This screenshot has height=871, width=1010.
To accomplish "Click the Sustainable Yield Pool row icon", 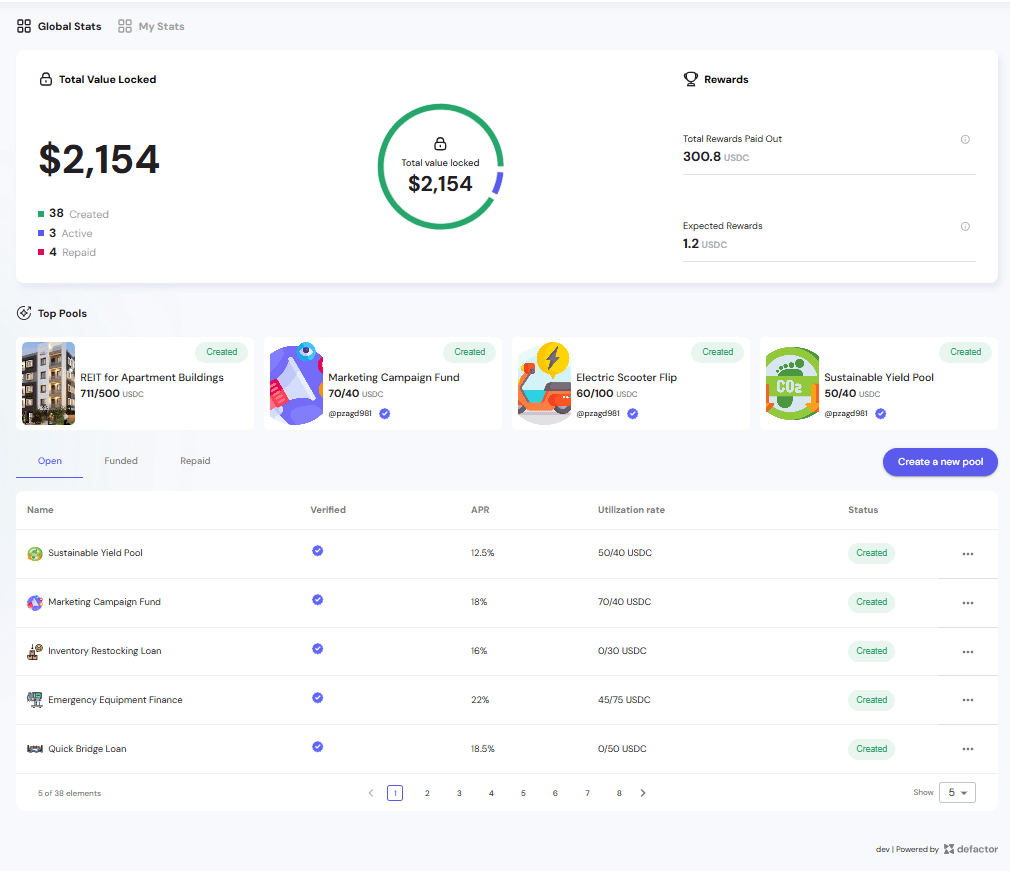I will click(35, 554).
